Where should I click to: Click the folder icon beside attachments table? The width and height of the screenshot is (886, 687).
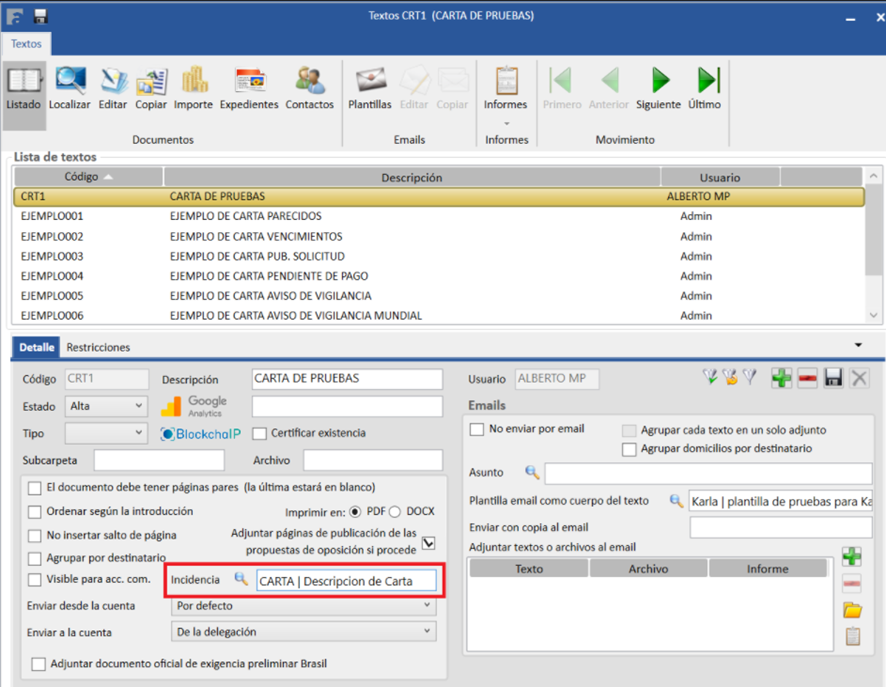(x=852, y=610)
